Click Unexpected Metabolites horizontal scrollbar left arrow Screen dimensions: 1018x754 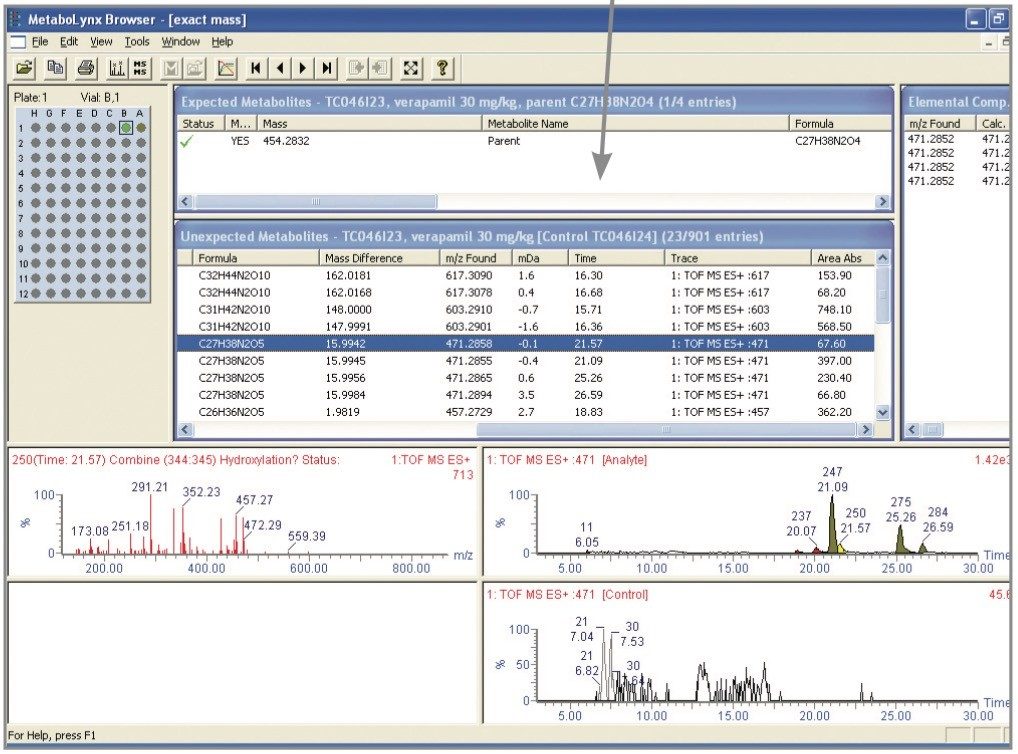click(x=185, y=429)
